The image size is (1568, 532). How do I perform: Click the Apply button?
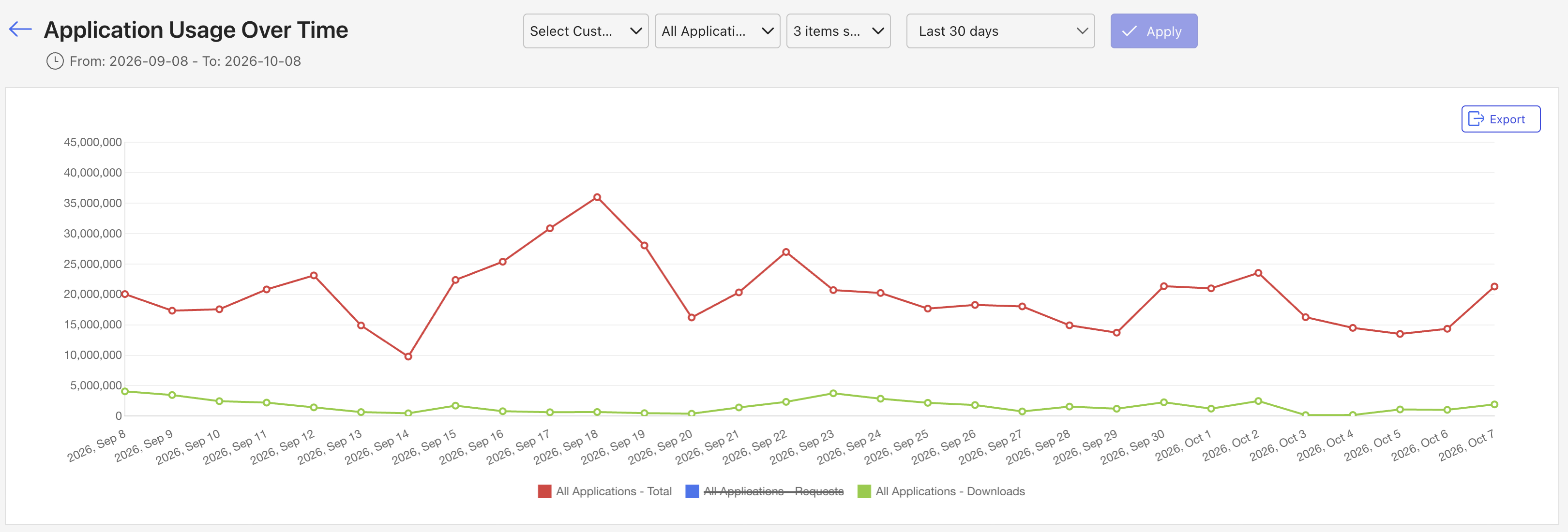(1153, 31)
